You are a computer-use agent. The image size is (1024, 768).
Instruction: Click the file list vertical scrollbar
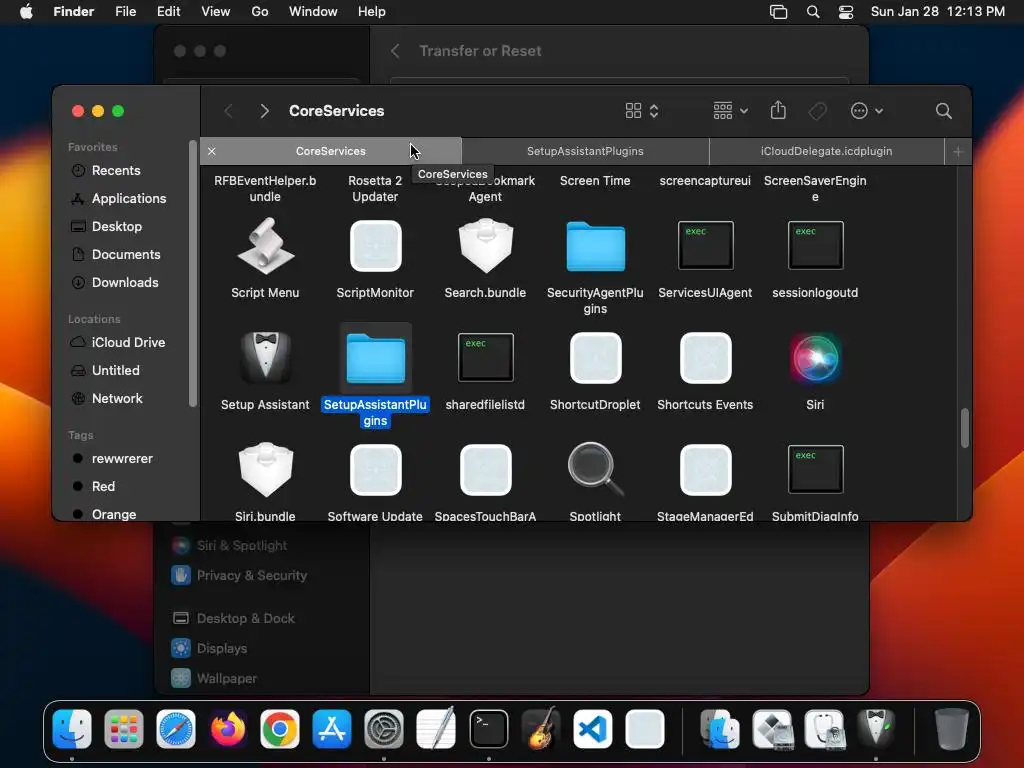(x=965, y=428)
